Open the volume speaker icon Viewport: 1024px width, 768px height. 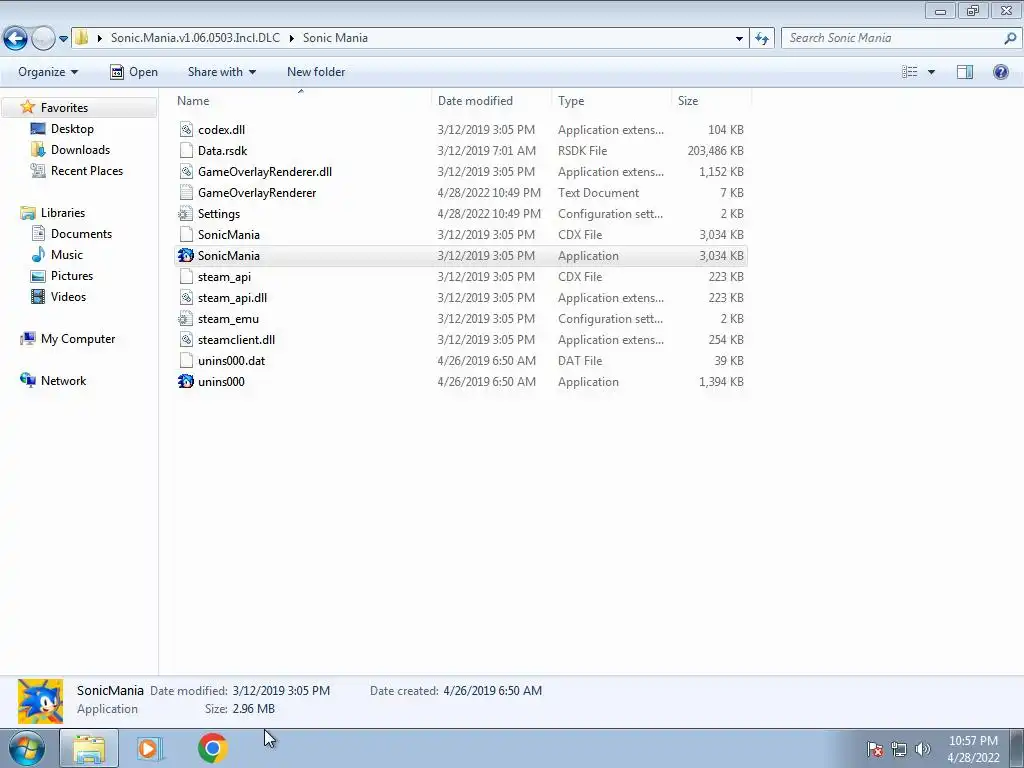pos(923,749)
